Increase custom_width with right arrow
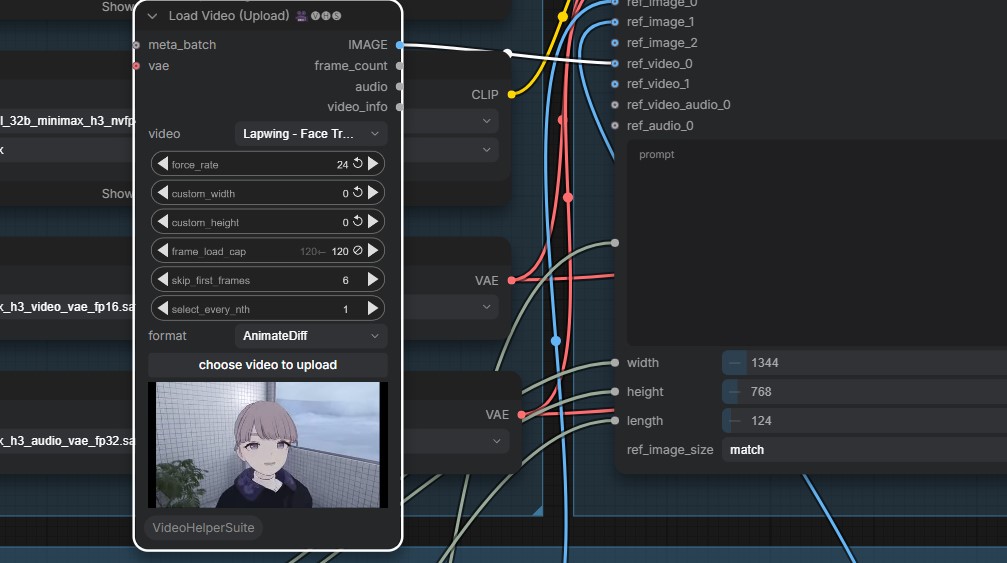The image size is (1007, 563). (x=373, y=193)
